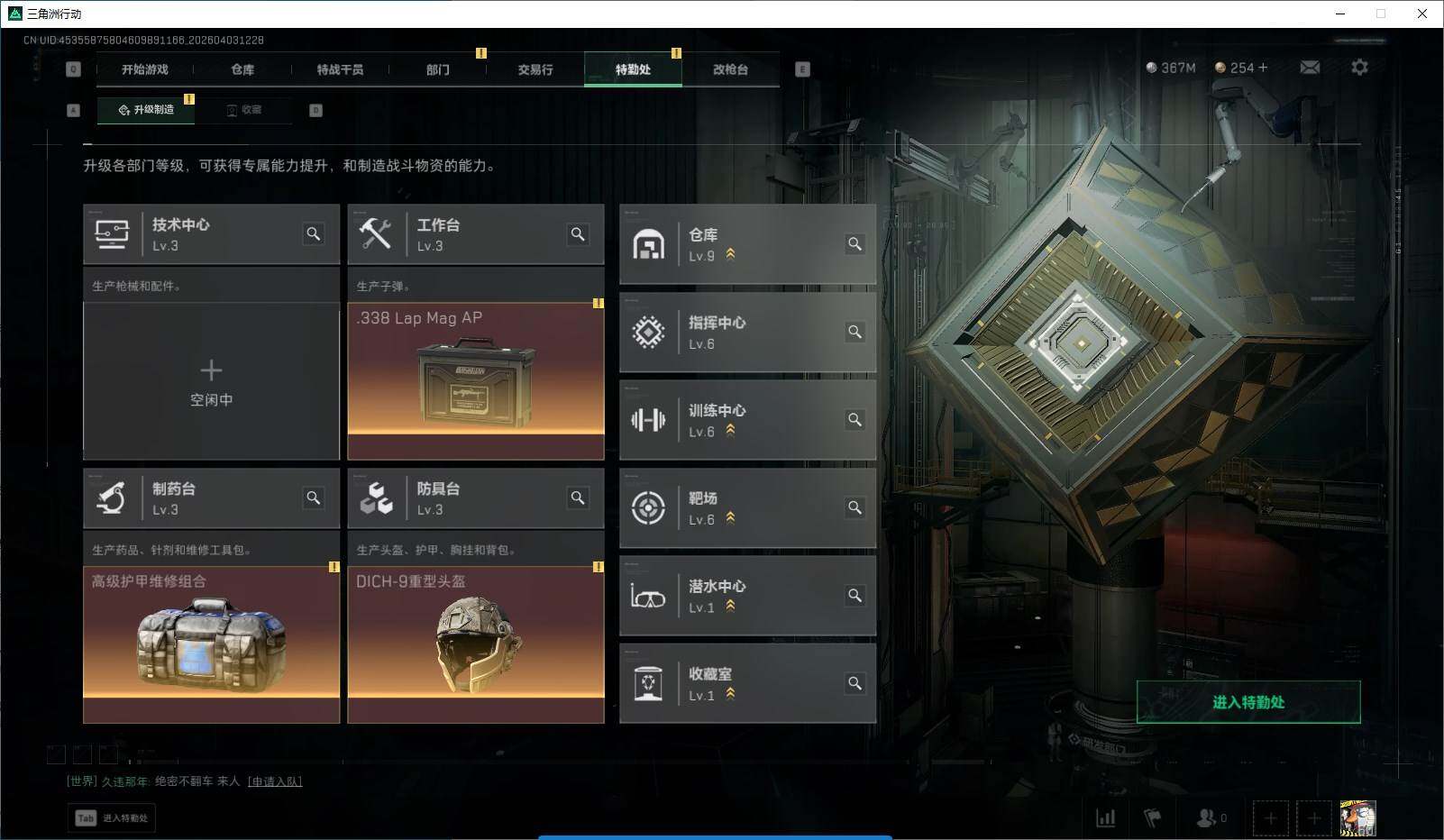Viewport: 1444px width, 840px height.
Task: Open the DICH-9重型头盔 production item
Action: [476, 644]
